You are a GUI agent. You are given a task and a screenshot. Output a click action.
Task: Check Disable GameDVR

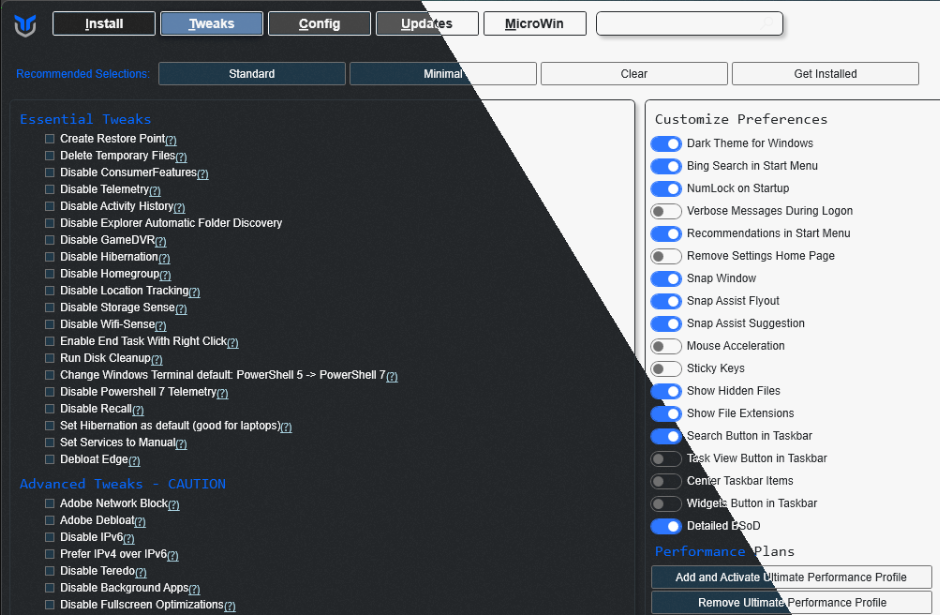(x=50, y=240)
